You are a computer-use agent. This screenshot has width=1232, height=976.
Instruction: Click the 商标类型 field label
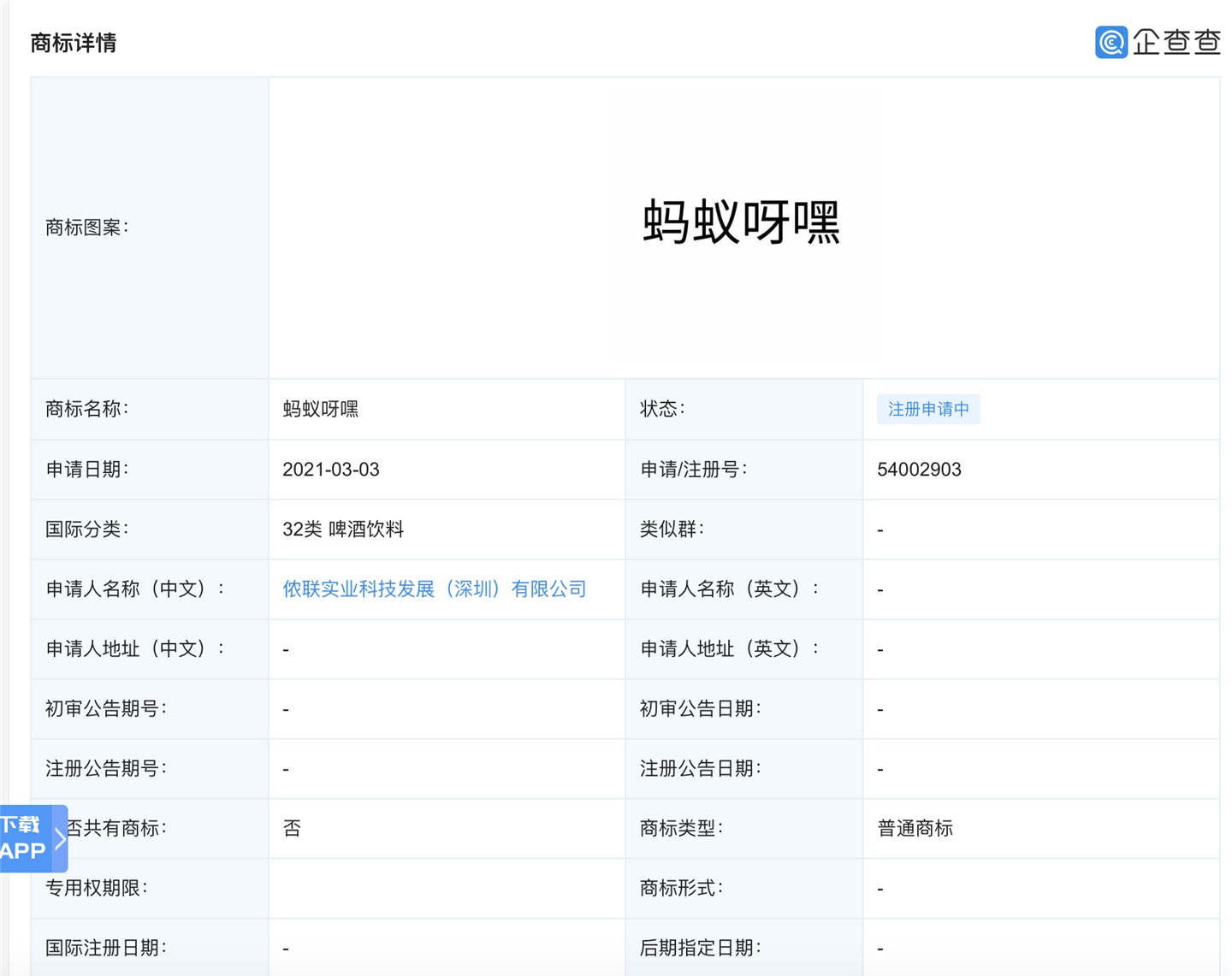pyautogui.click(x=681, y=829)
